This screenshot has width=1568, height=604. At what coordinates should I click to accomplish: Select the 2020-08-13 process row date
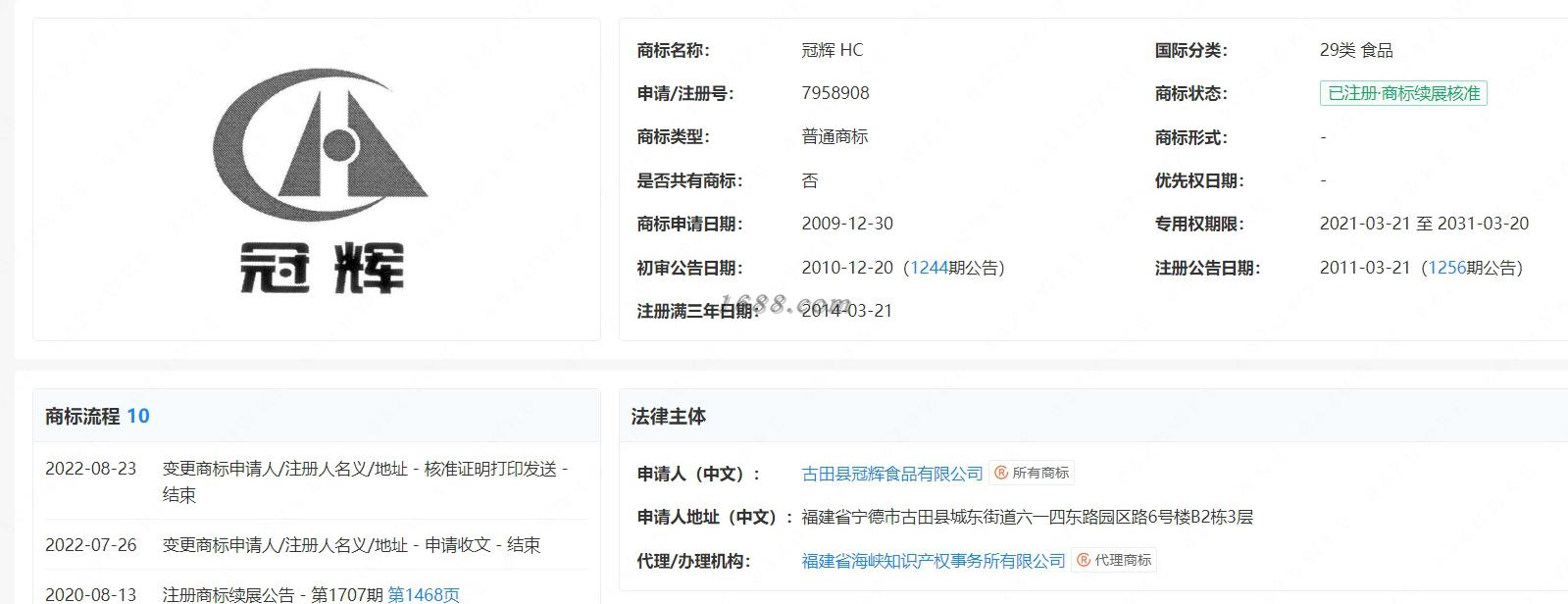click(90, 594)
